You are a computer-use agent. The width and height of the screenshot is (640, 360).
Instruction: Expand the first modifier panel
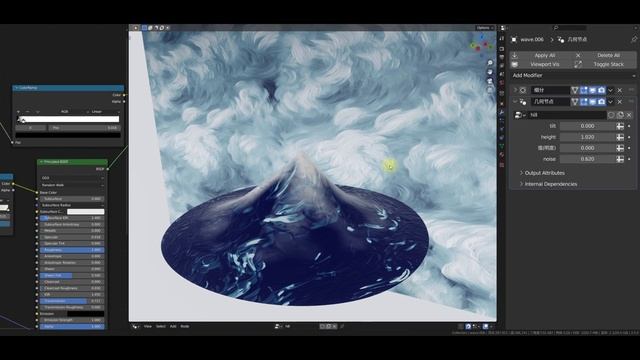coord(515,90)
